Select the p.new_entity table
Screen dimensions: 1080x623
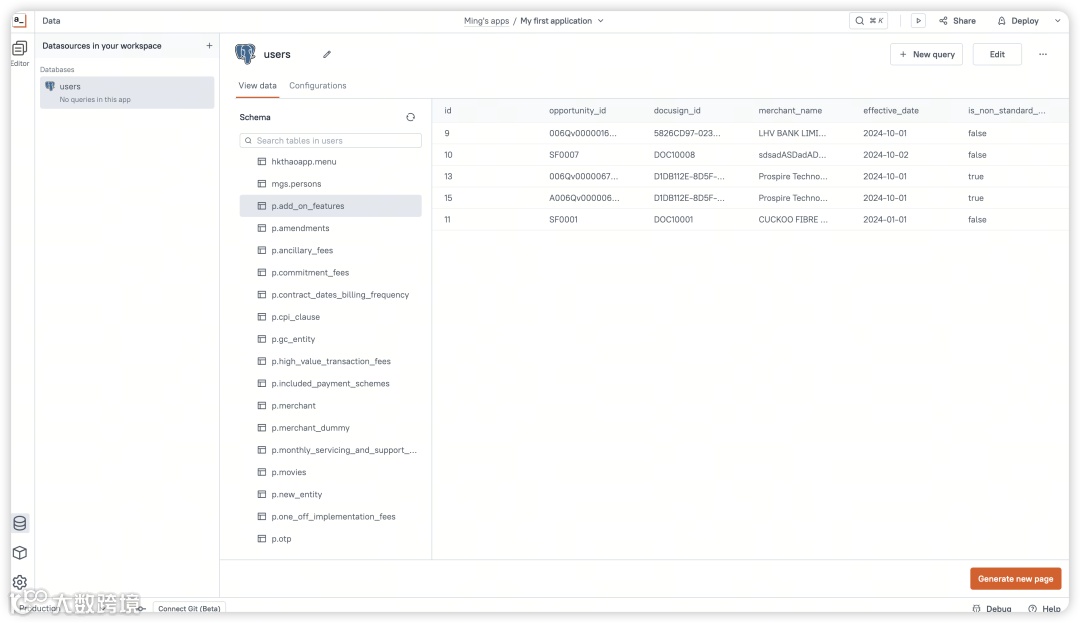[x=331, y=494]
